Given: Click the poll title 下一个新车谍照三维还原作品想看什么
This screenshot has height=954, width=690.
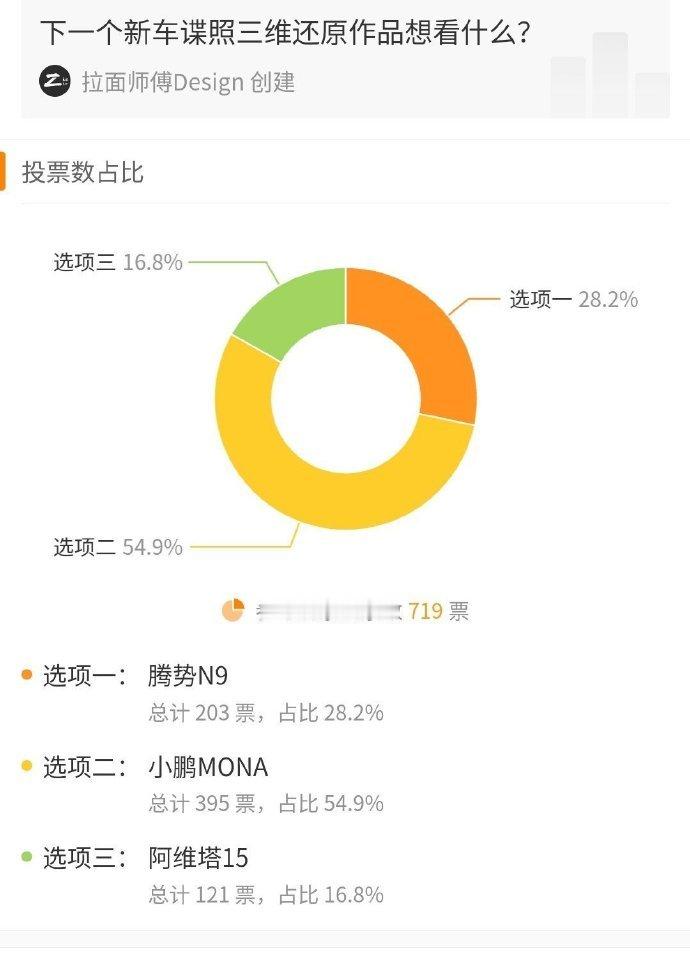Looking at the screenshot, I should coord(286,32).
